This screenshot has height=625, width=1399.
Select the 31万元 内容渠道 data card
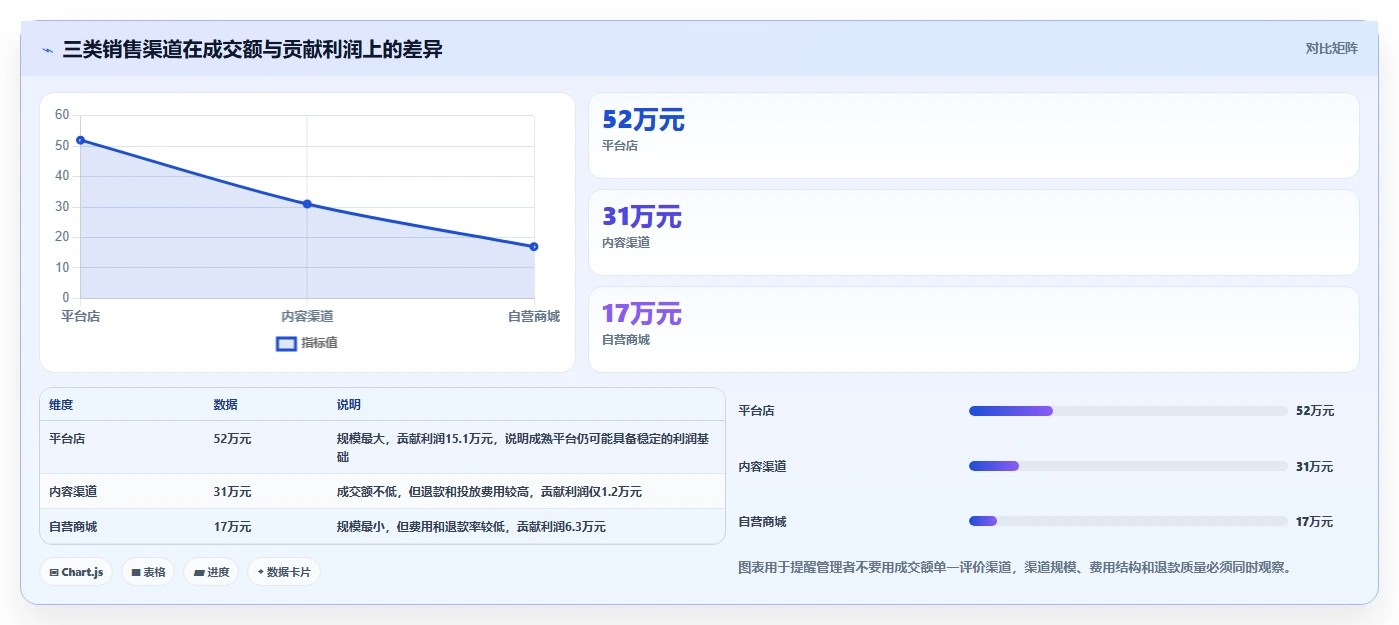pyautogui.click(x=973, y=232)
